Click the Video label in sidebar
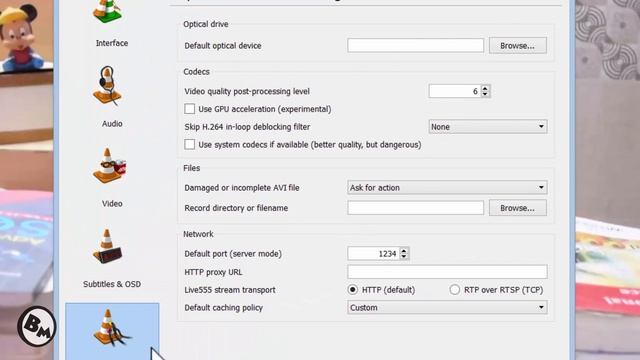 point(112,203)
